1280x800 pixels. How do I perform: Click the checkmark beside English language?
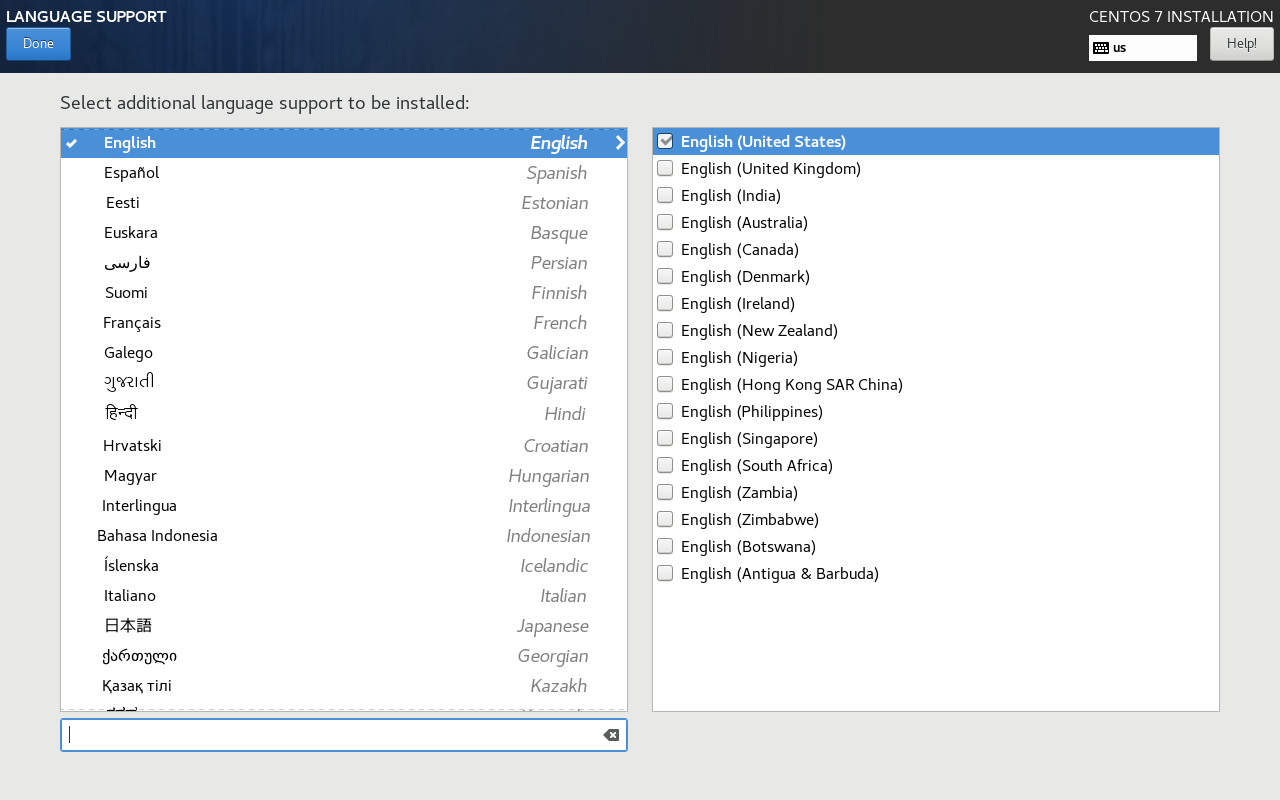point(72,143)
